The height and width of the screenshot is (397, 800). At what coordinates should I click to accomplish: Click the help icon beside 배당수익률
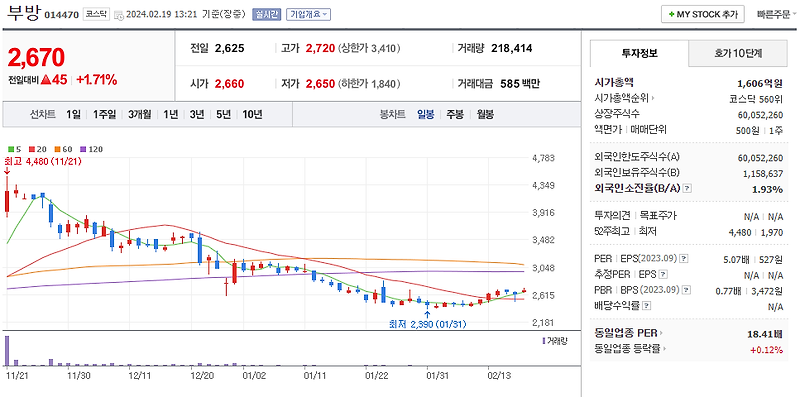646,306
